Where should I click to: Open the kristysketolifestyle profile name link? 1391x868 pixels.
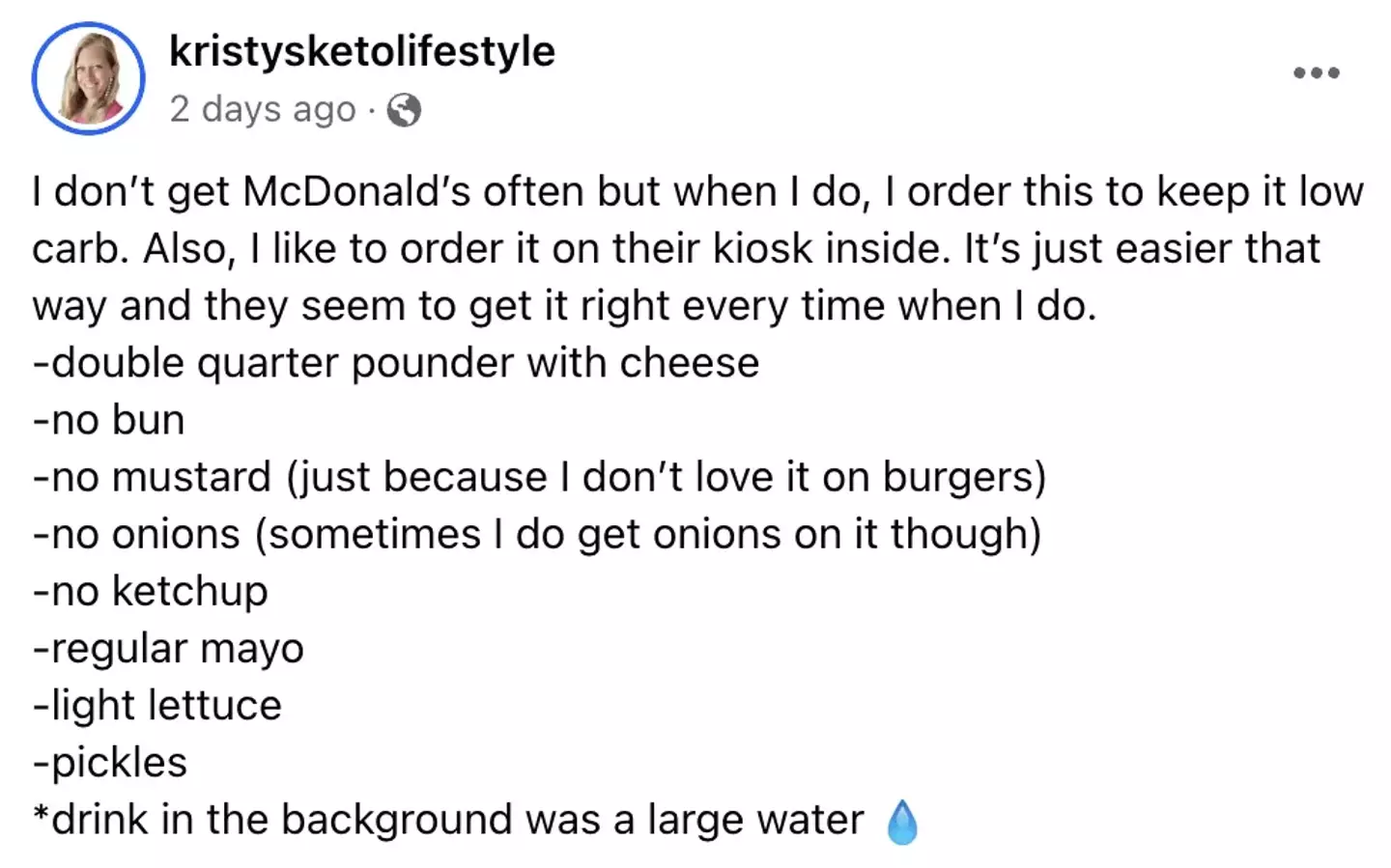[x=362, y=51]
